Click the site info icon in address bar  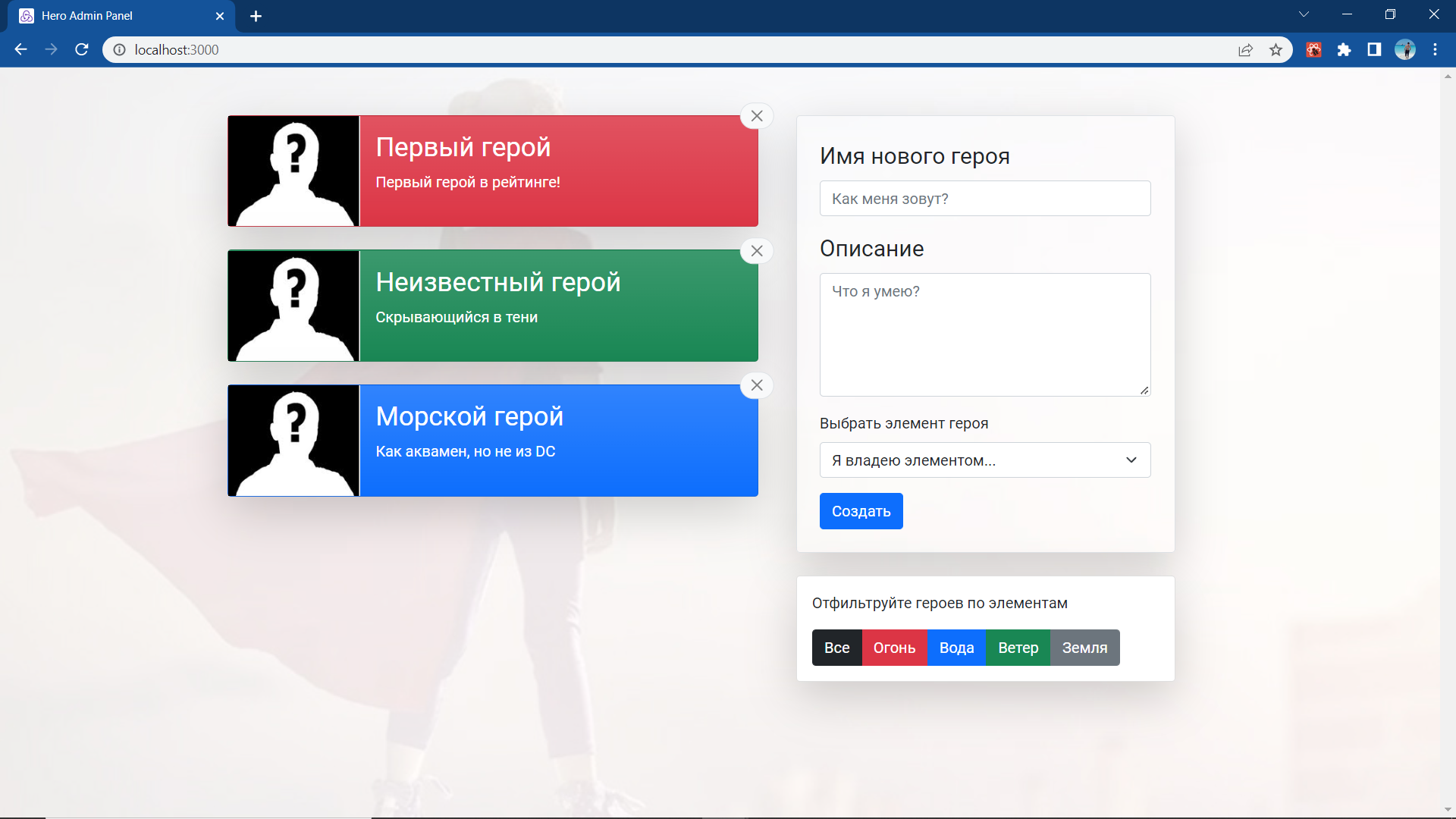click(x=119, y=49)
